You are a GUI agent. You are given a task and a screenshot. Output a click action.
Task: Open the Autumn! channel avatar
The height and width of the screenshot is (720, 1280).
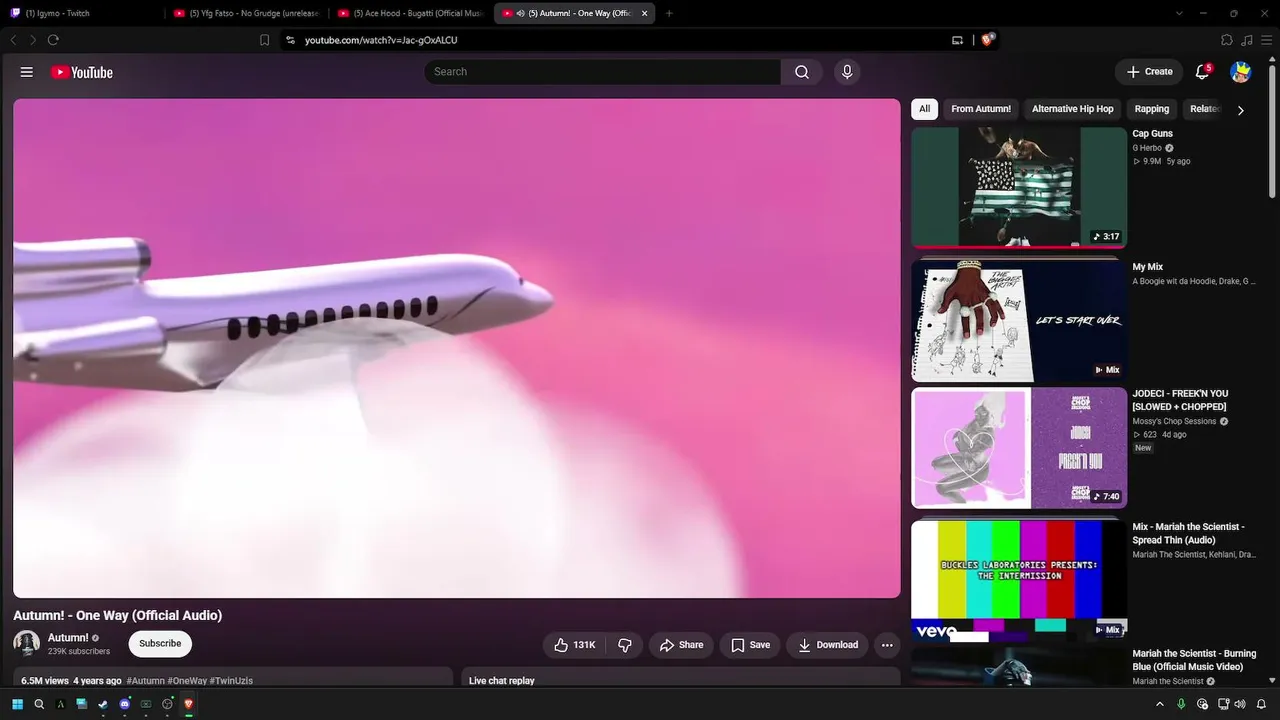pyautogui.click(x=27, y=643)
